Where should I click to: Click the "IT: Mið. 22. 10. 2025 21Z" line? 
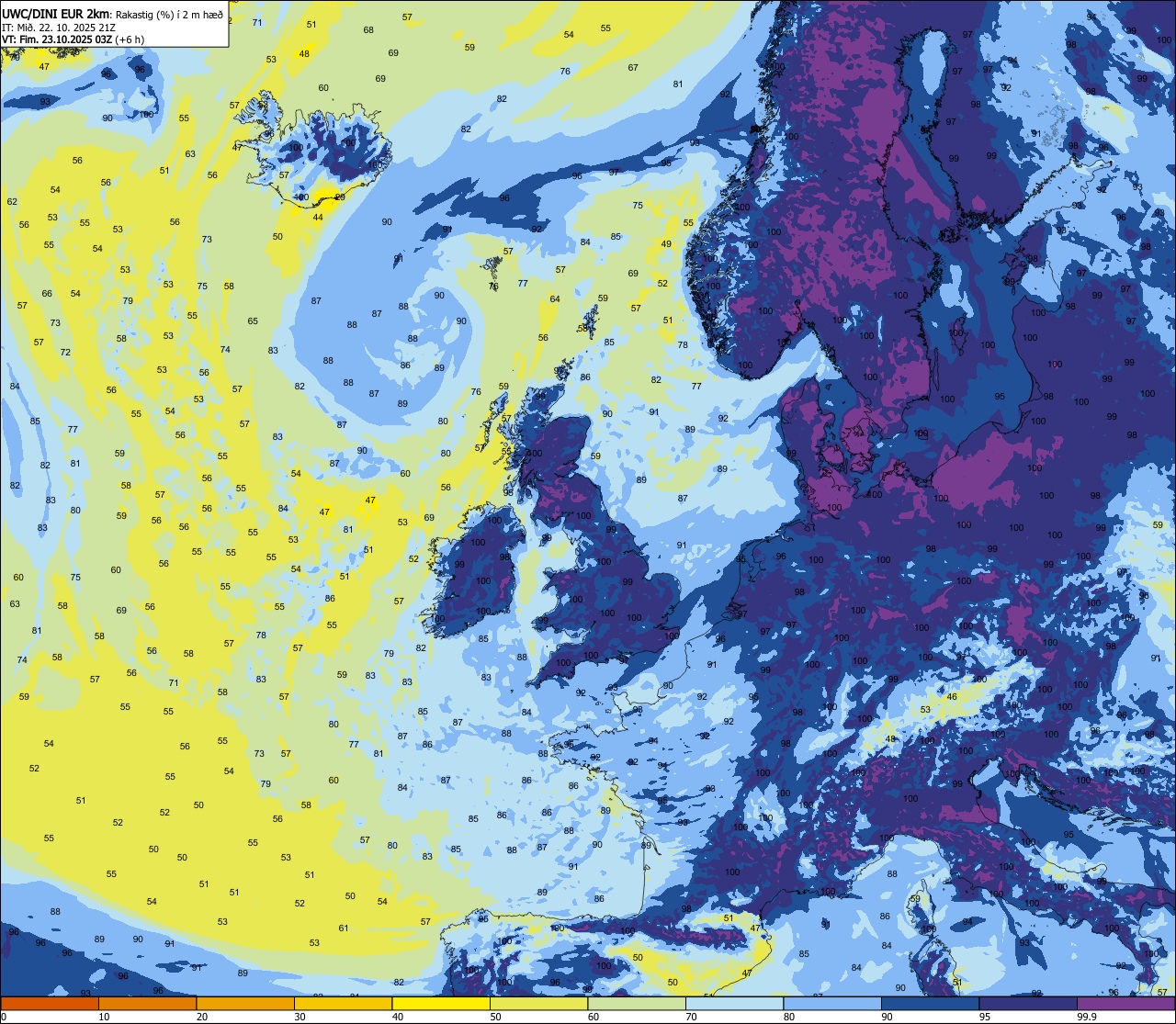pyautogui.click(x=58, y=28)
